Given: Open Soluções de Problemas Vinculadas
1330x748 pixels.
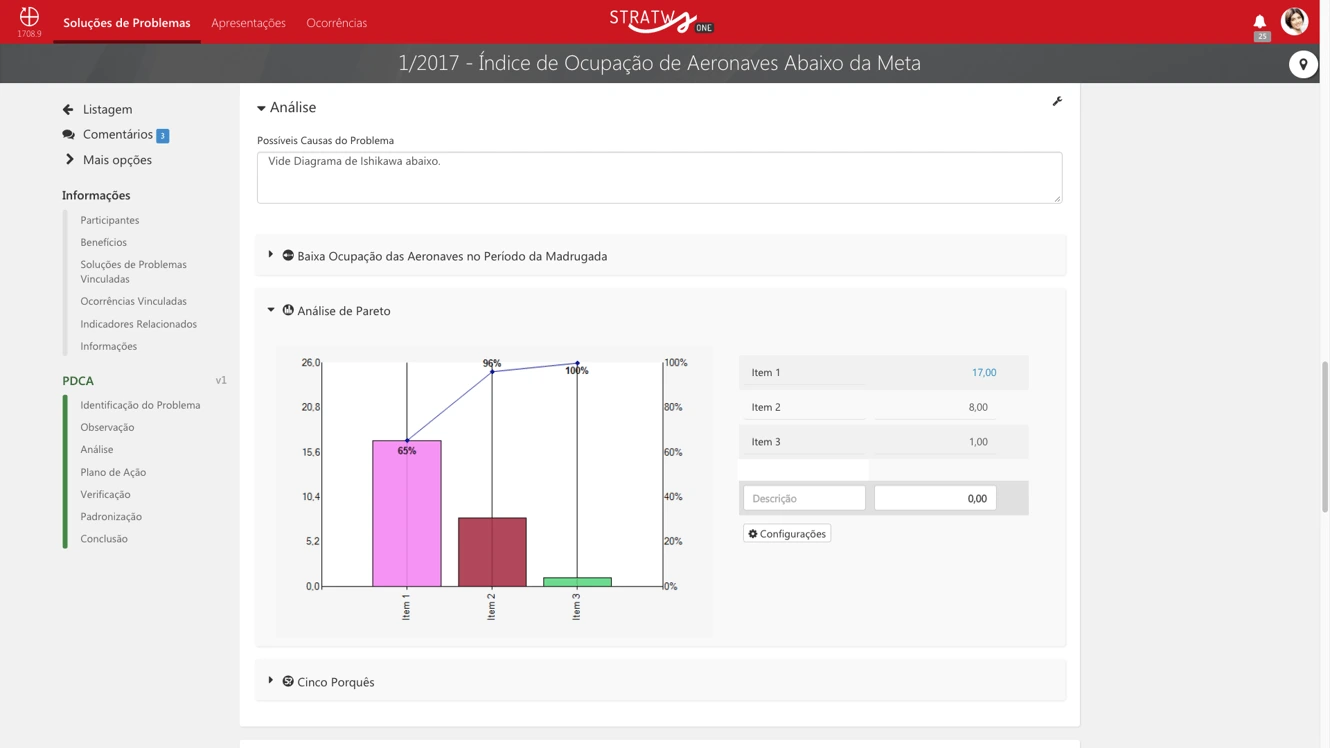Looking at the screenshot, I should pos(134,272).
